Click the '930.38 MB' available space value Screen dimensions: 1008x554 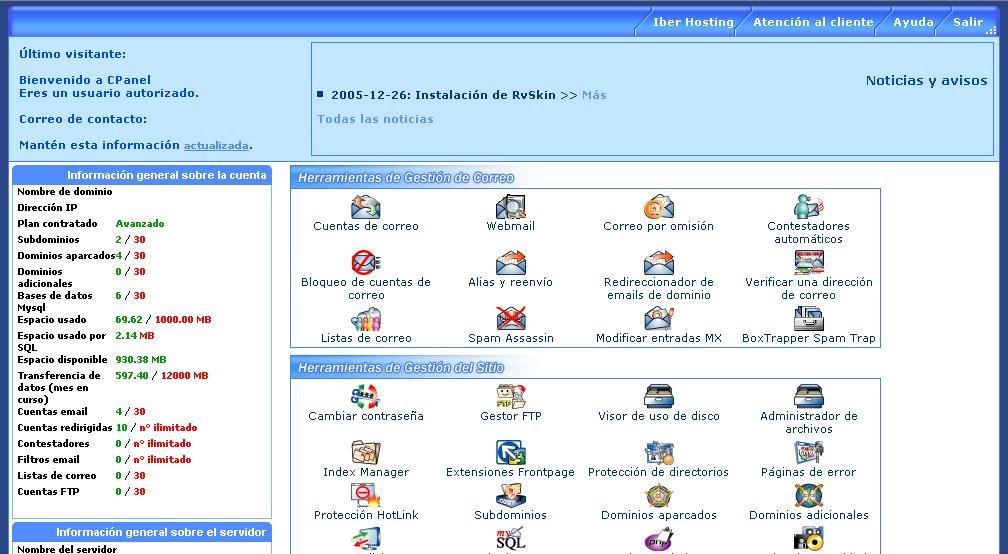[141, 359]
